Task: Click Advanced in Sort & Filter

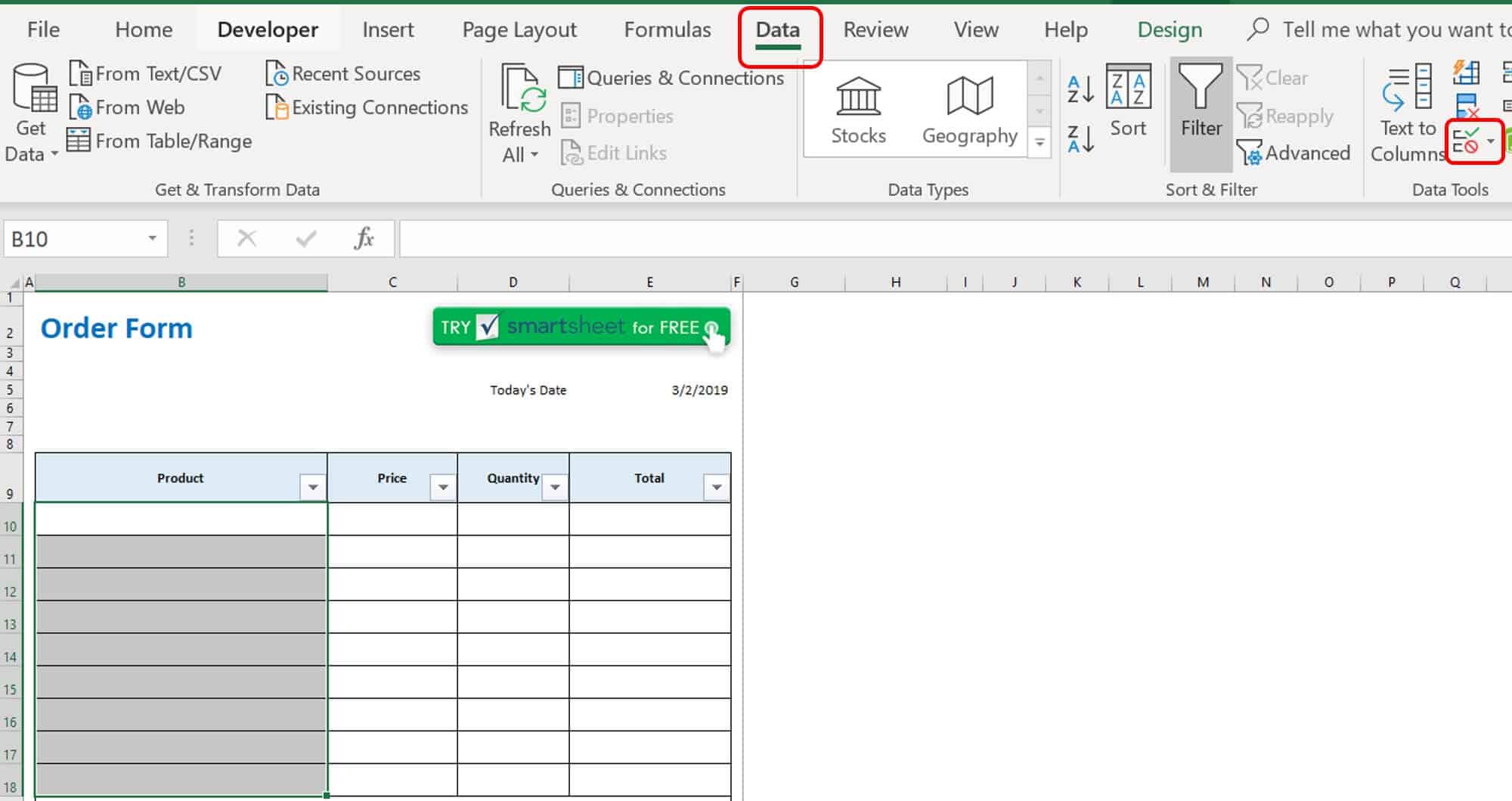Action: [x=1295, y=153]
